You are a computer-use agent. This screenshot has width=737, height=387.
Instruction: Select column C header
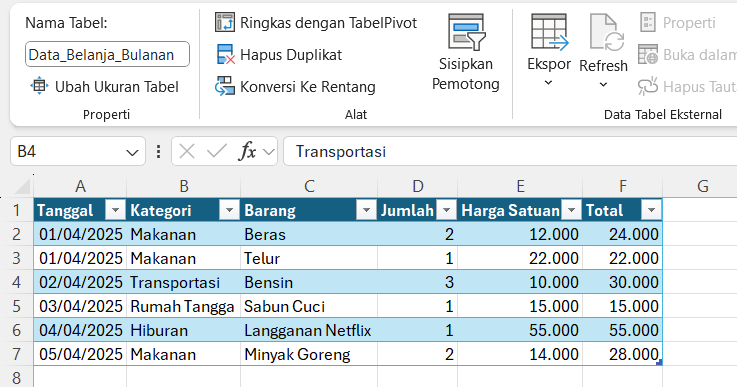coord(309,186)
